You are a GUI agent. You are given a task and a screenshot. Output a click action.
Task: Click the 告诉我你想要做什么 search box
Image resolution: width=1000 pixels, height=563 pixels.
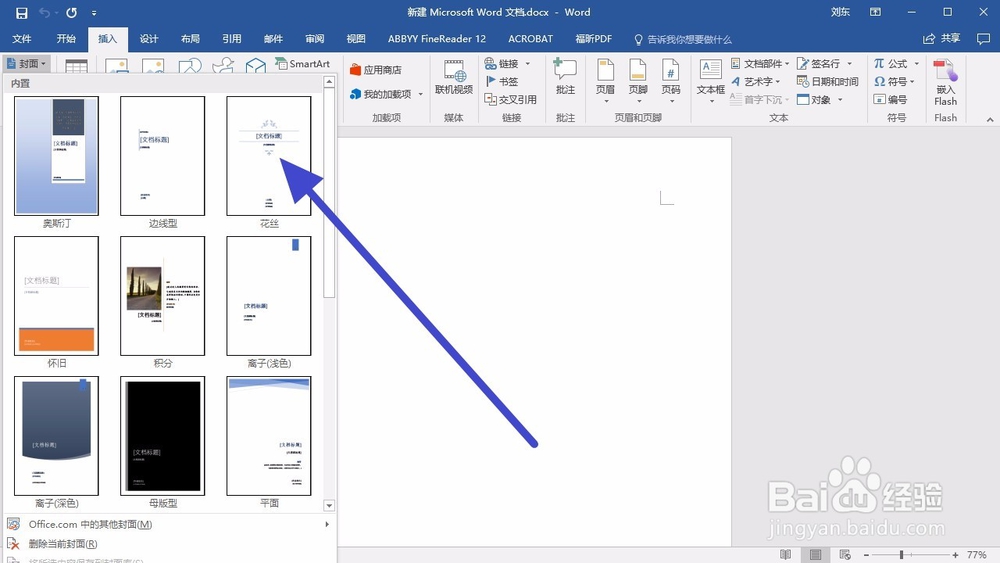point(682,40)
